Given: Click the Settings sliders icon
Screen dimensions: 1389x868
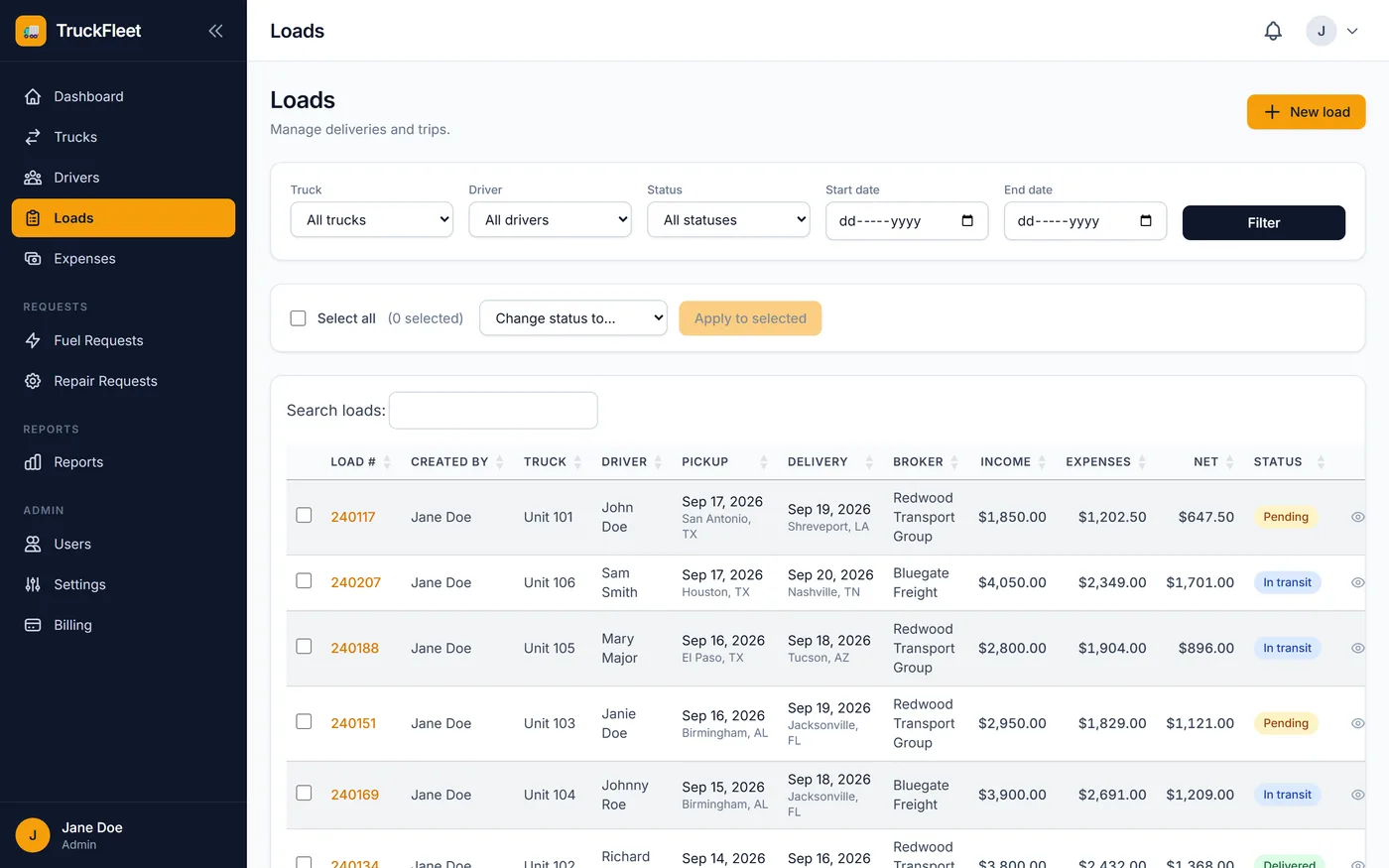Looking at the screenshot, I should click(x=33, y=584).
